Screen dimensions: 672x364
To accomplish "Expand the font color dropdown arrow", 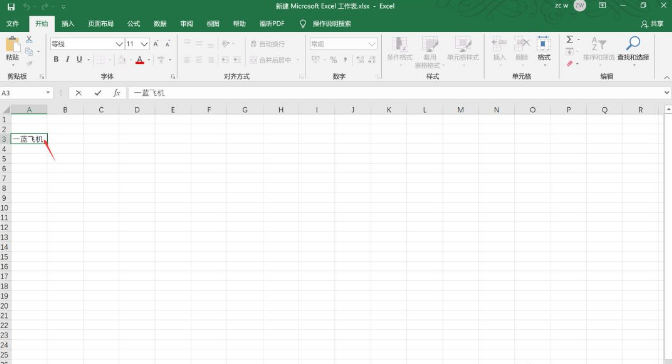I will 149,60.
